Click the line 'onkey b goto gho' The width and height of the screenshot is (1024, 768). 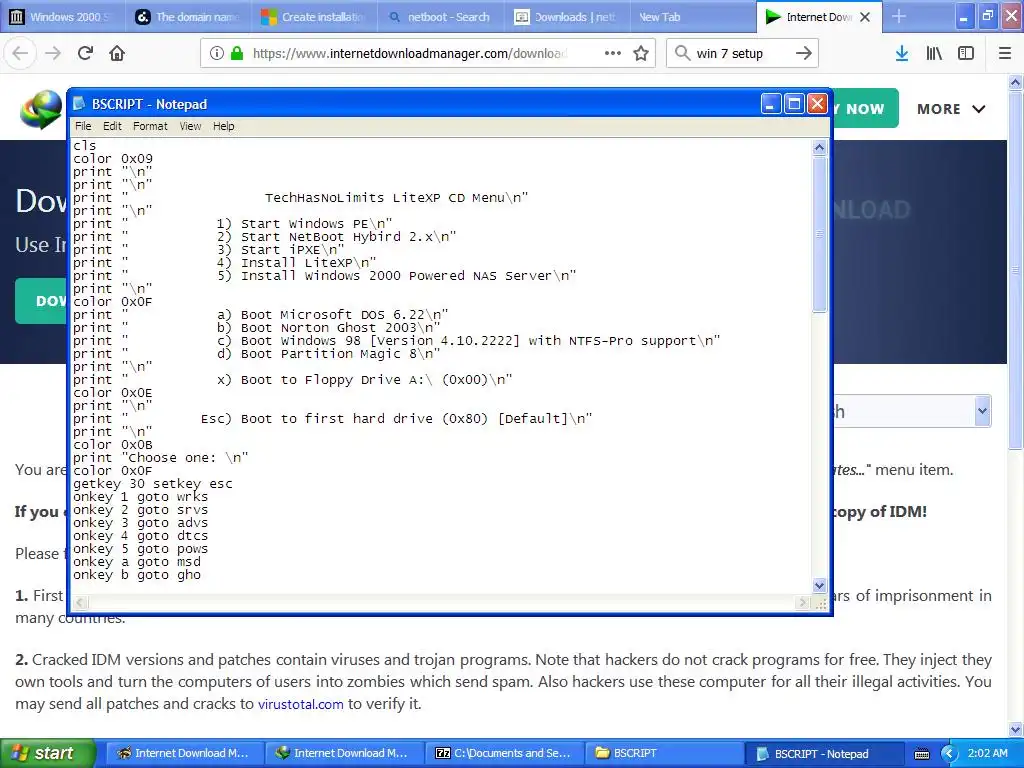(x=137, y=575)
